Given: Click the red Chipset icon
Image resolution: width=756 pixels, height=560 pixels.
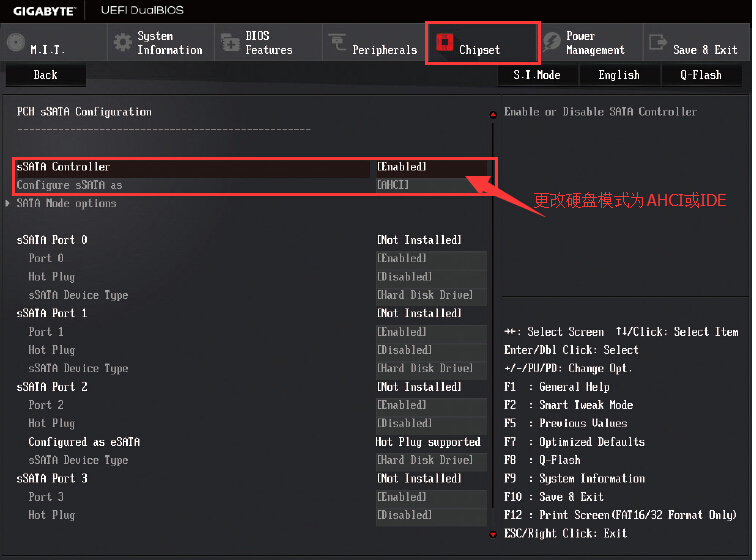Looking at the screenshot, I should tap(445, 42).
